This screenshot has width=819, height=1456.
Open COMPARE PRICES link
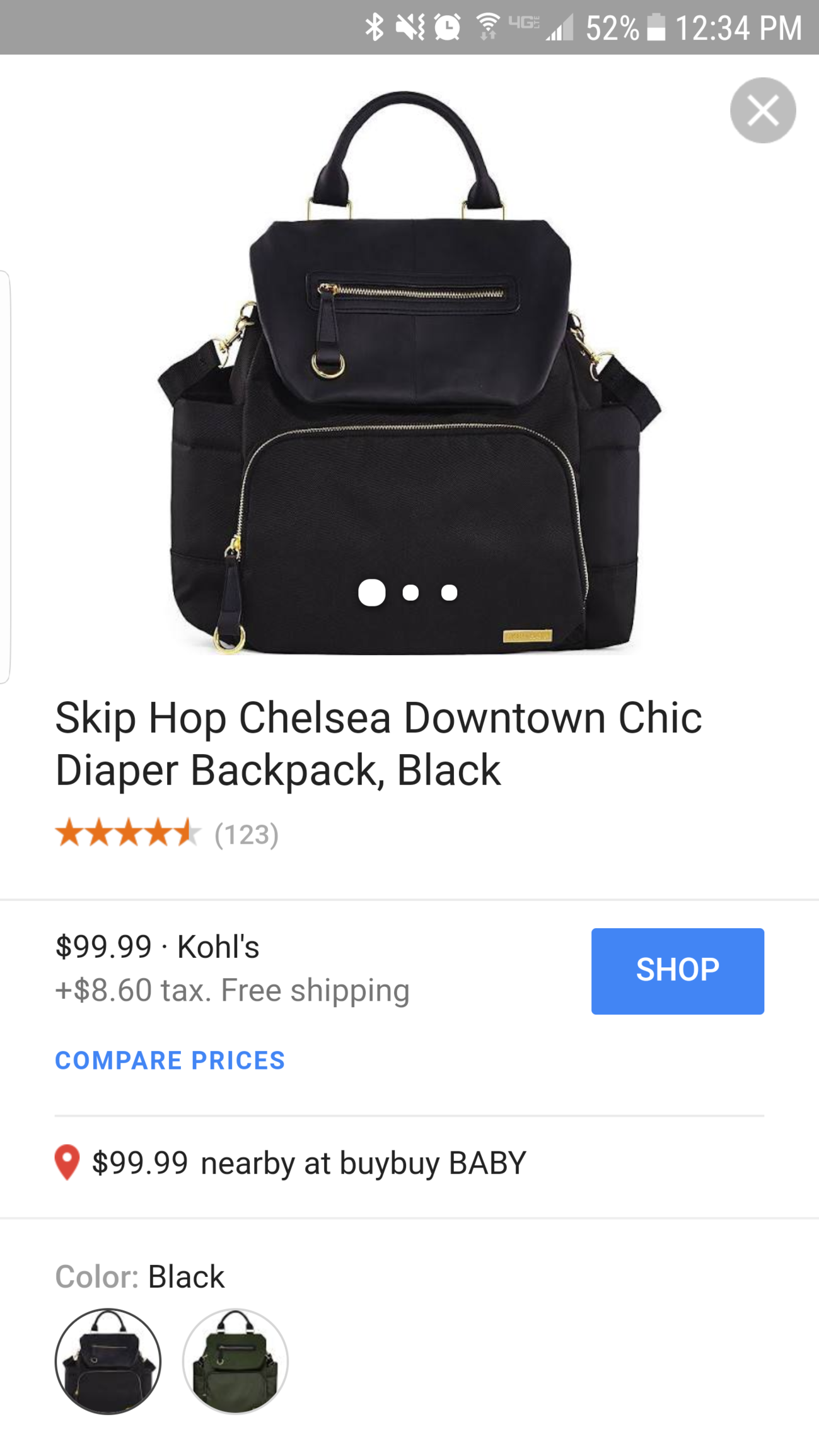[x=170, y=1061]
